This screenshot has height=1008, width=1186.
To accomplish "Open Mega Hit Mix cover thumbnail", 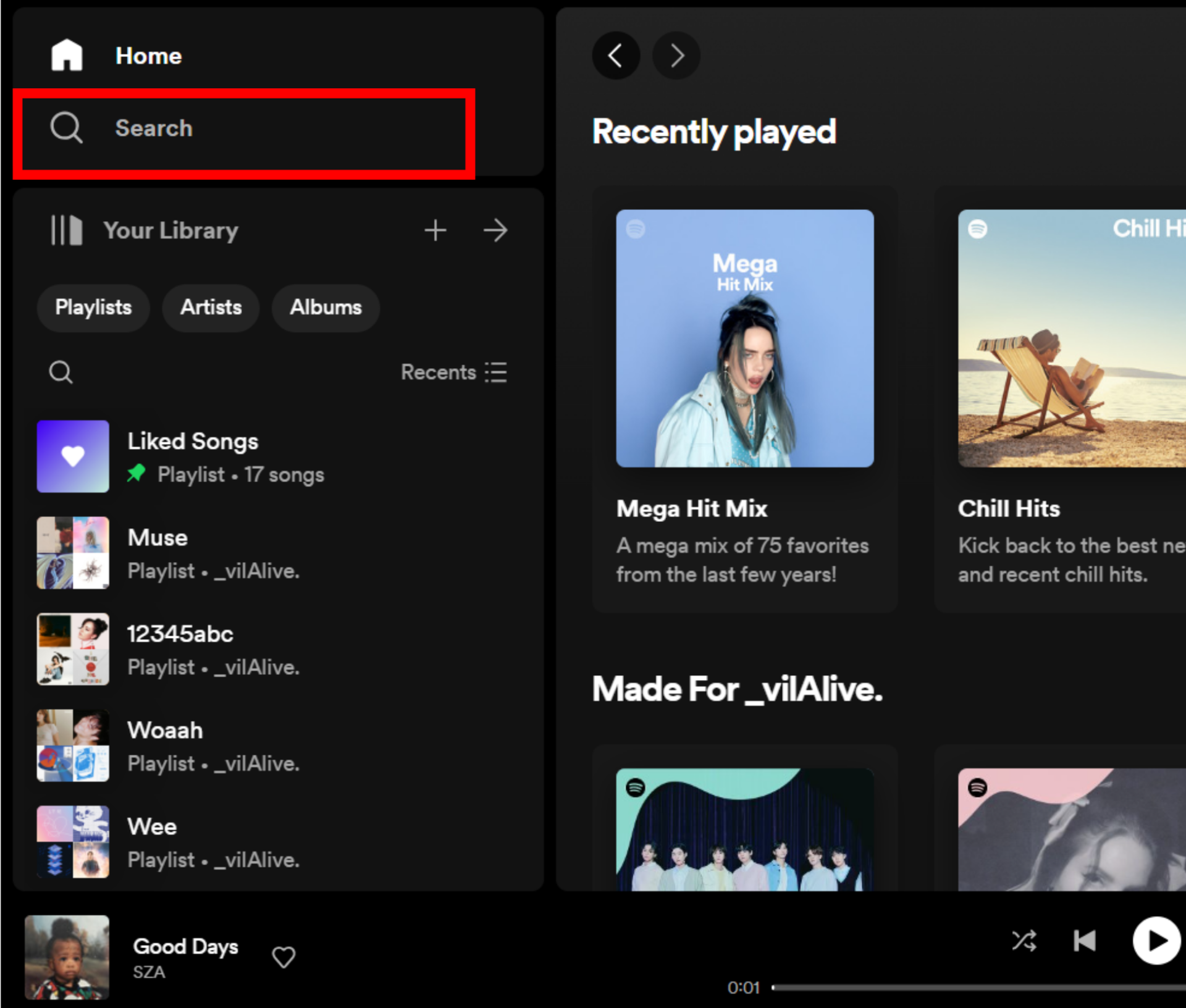I will point(744,338).
